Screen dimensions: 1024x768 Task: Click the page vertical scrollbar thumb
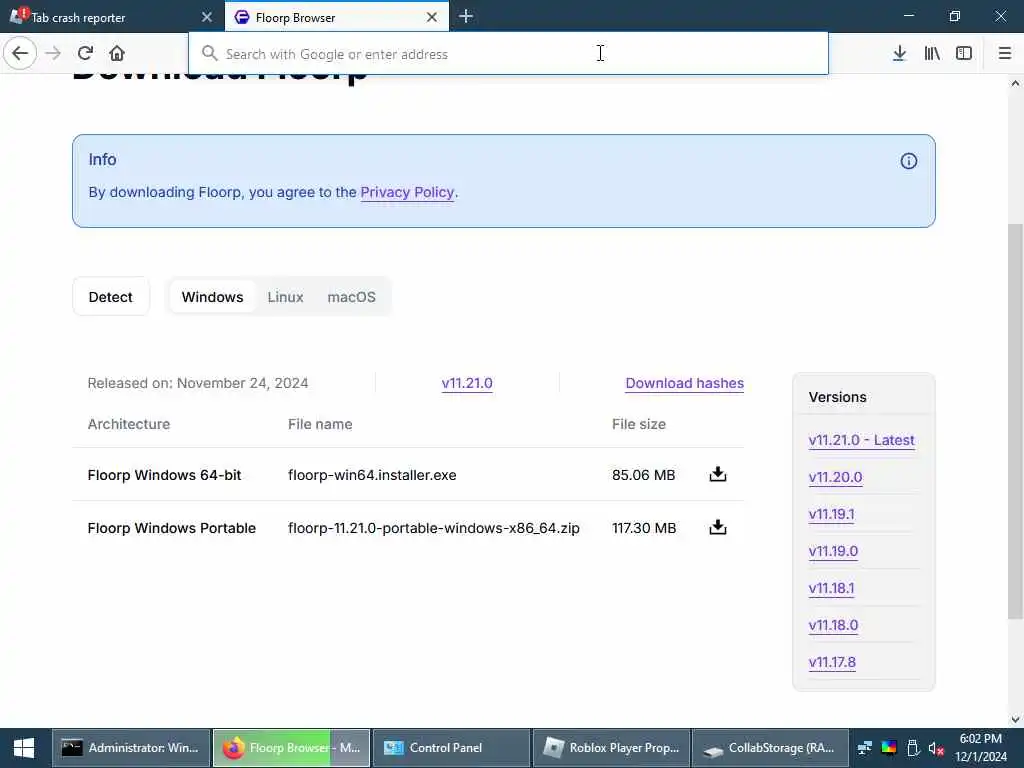tap(1015, 421)
